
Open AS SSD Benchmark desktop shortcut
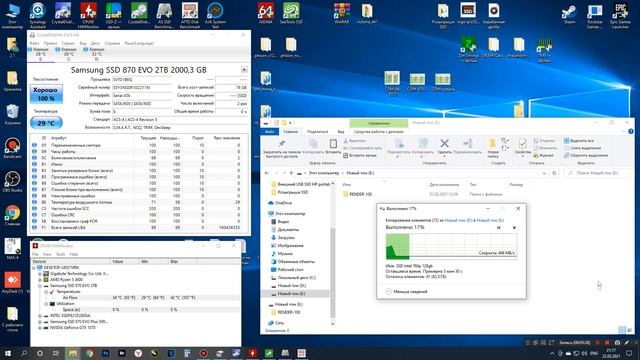pyautogui.click(x=164, y=16)
